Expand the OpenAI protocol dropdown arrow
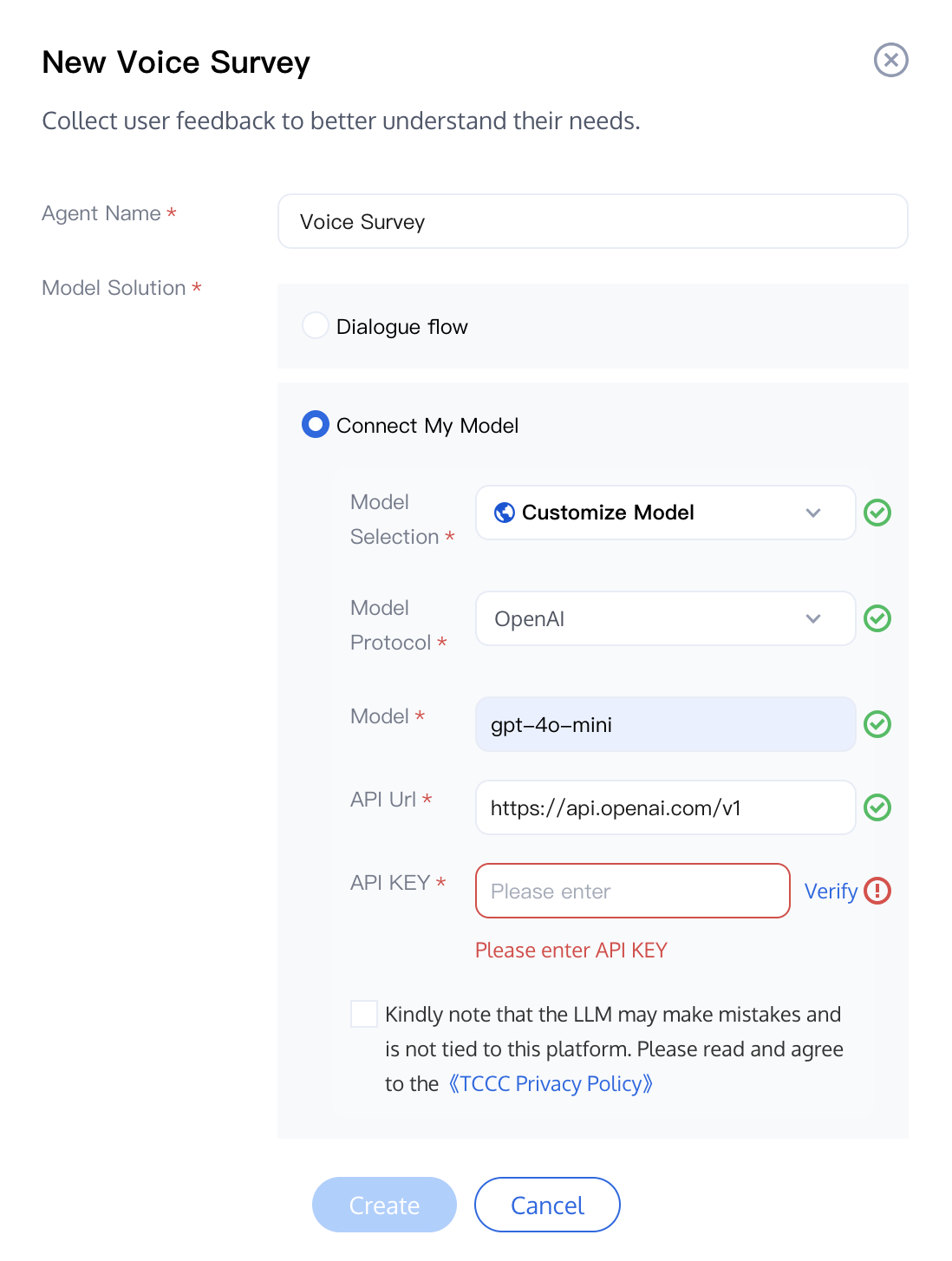Screen dimensions: 952x1261 tap(812, 618)
